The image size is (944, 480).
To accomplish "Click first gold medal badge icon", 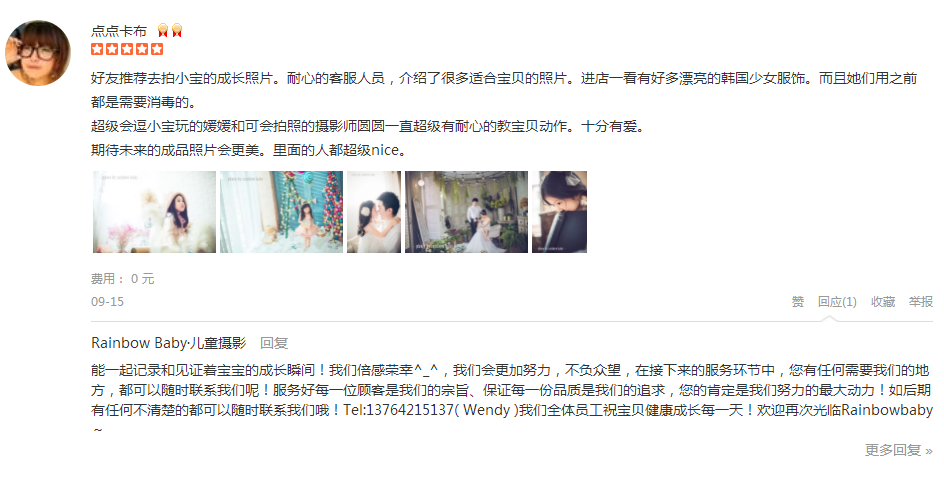I will point(163,30).
